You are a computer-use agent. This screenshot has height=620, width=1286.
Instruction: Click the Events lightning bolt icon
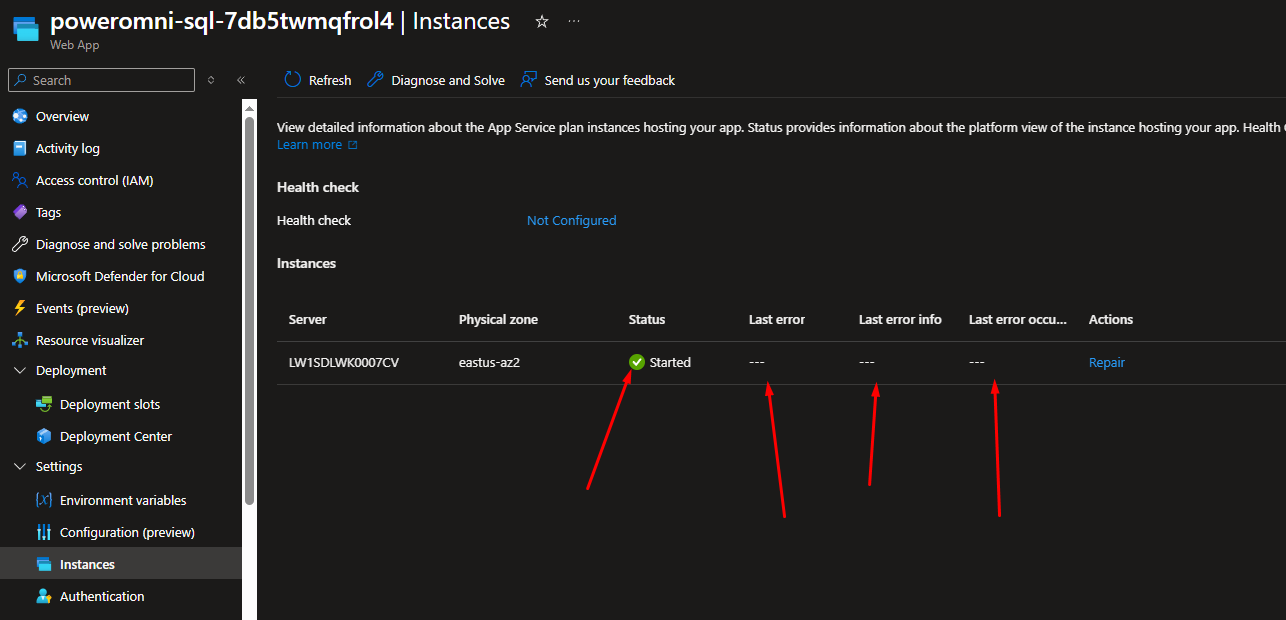click(19, 309)
